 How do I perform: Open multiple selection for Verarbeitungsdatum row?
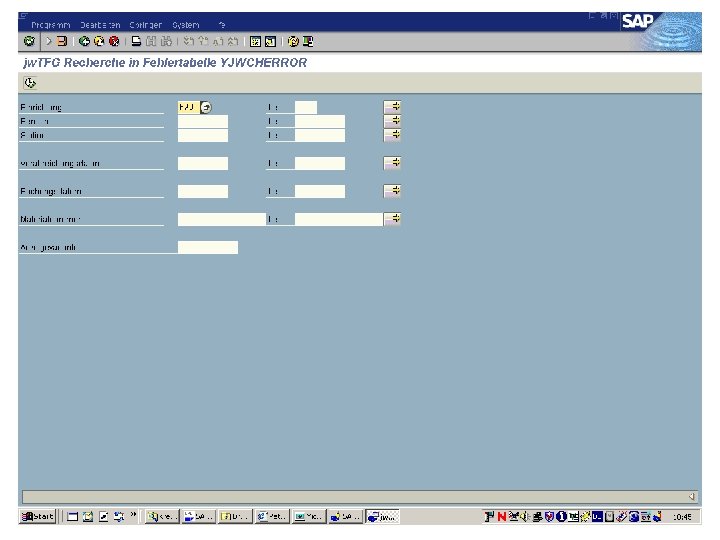(392, 163)
